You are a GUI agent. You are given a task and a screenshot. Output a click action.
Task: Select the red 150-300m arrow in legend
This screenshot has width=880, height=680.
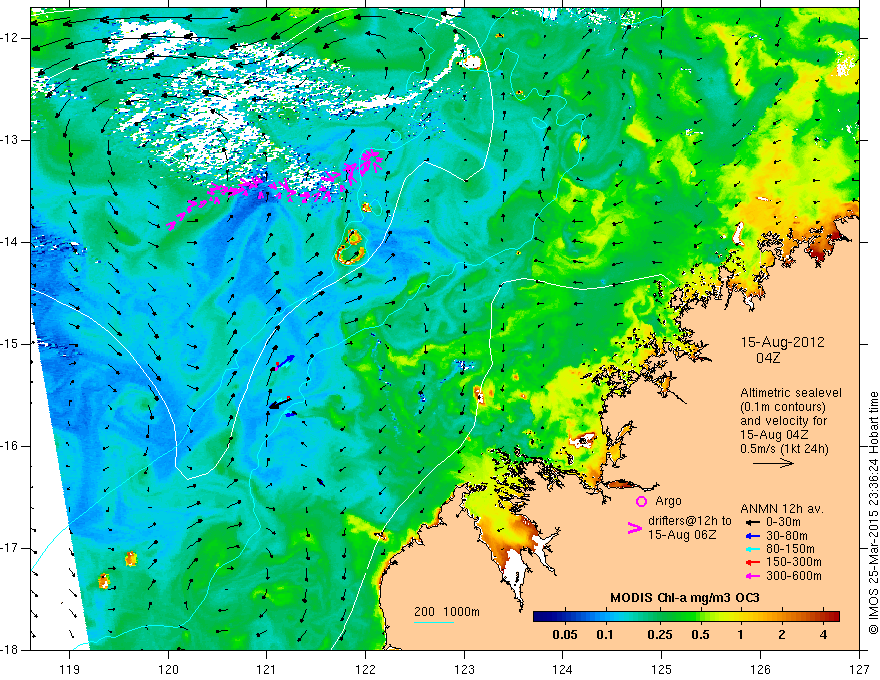751,563
